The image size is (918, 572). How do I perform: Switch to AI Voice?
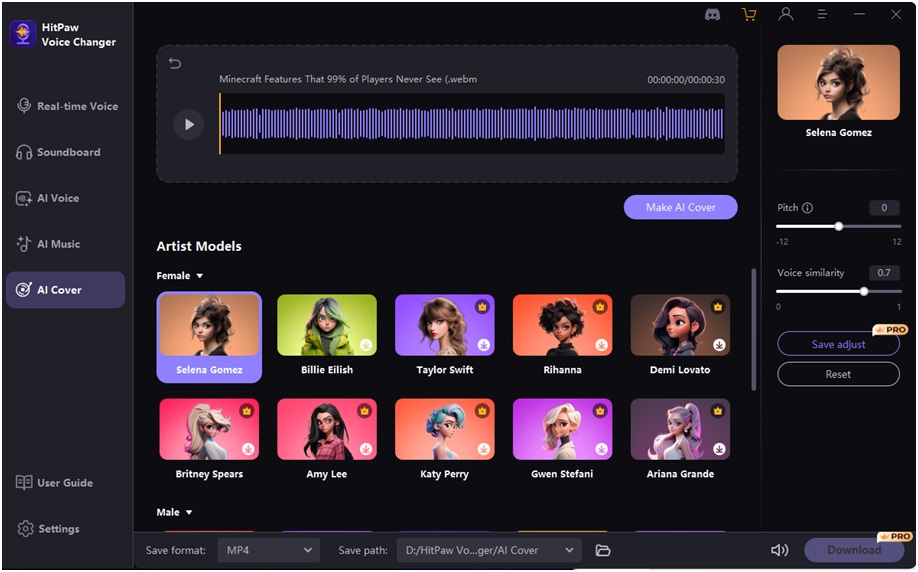pos(66,198)
